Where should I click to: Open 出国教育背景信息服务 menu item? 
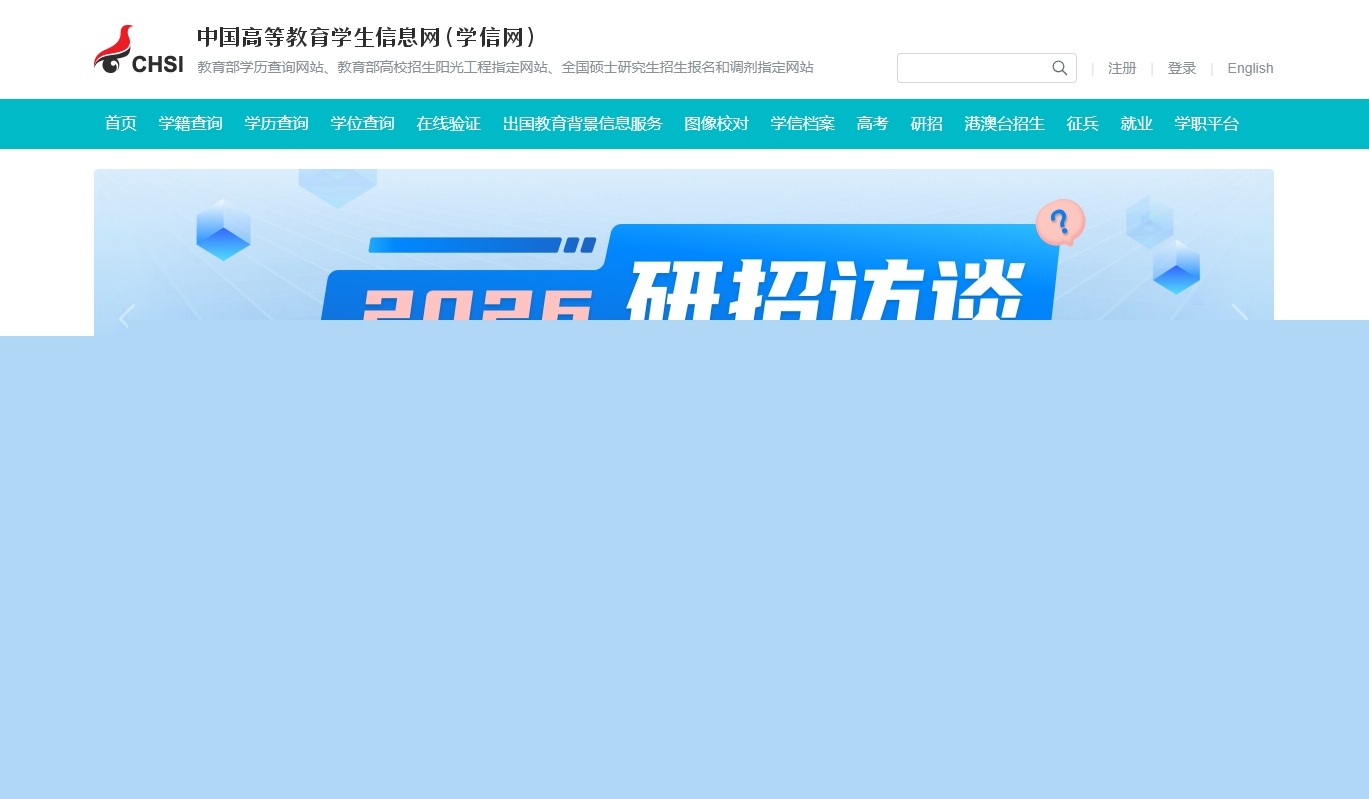click(x=582, y=124)
